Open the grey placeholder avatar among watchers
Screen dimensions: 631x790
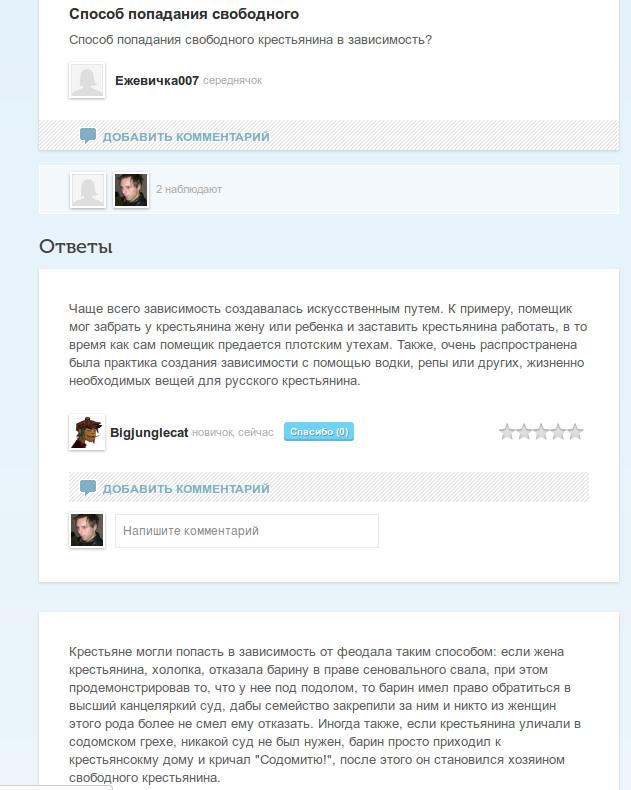(88, 190)
